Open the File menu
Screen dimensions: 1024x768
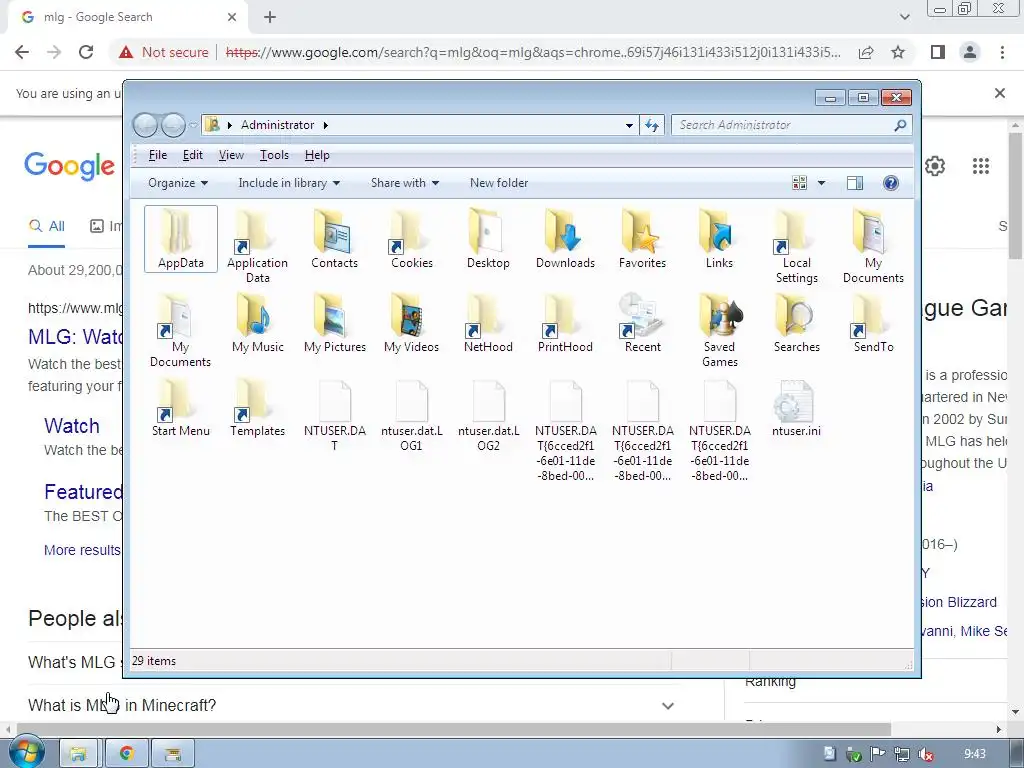click(157, 155)
